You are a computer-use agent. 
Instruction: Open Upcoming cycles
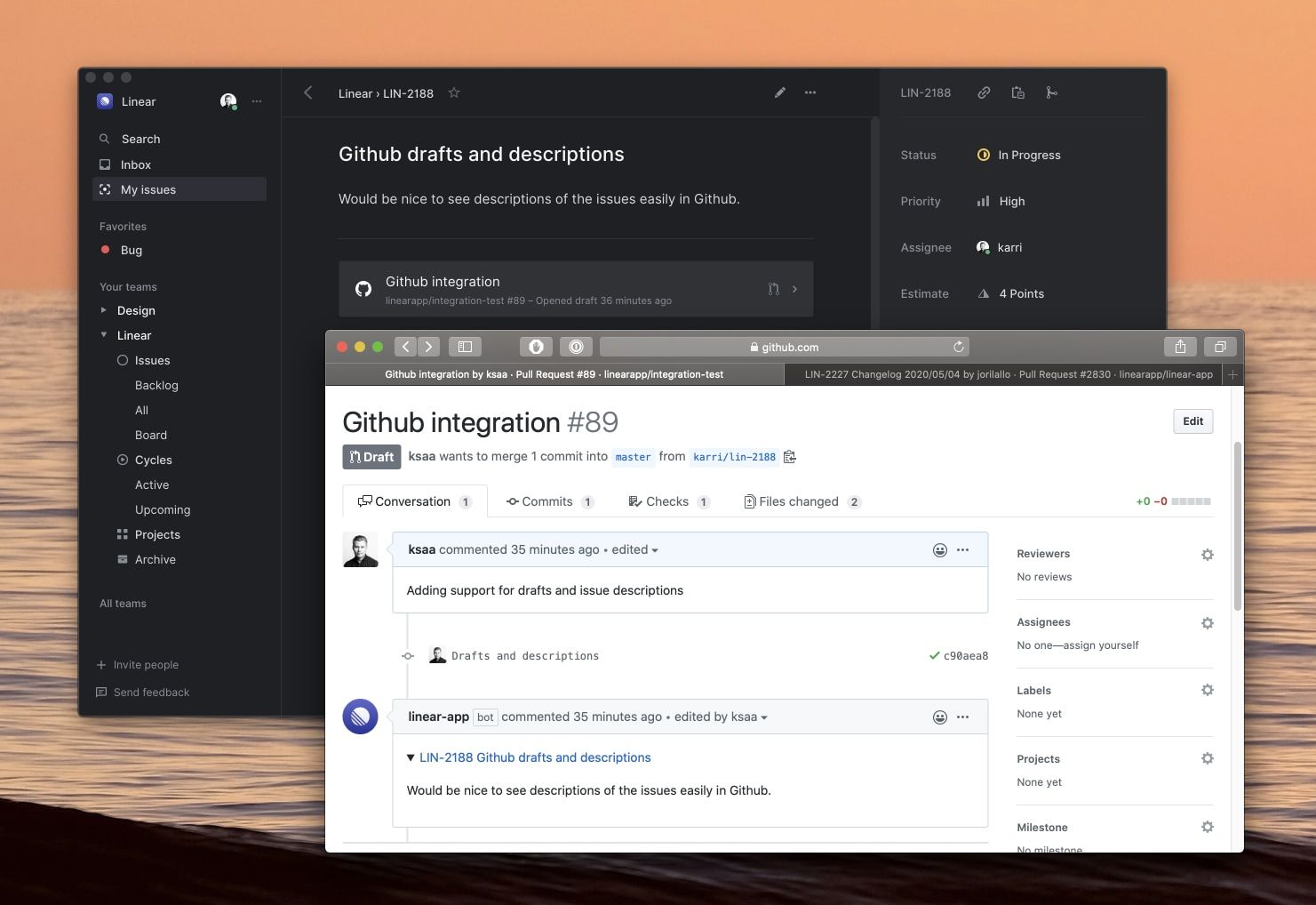[163, 509]
